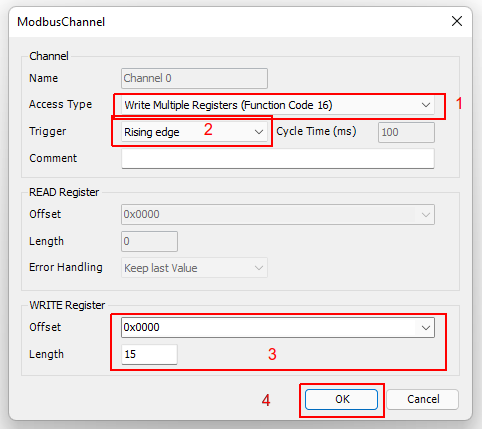Click the chevron arrow of WRITE Register Offset
482x429 pixels.
[x=426, y=328]
